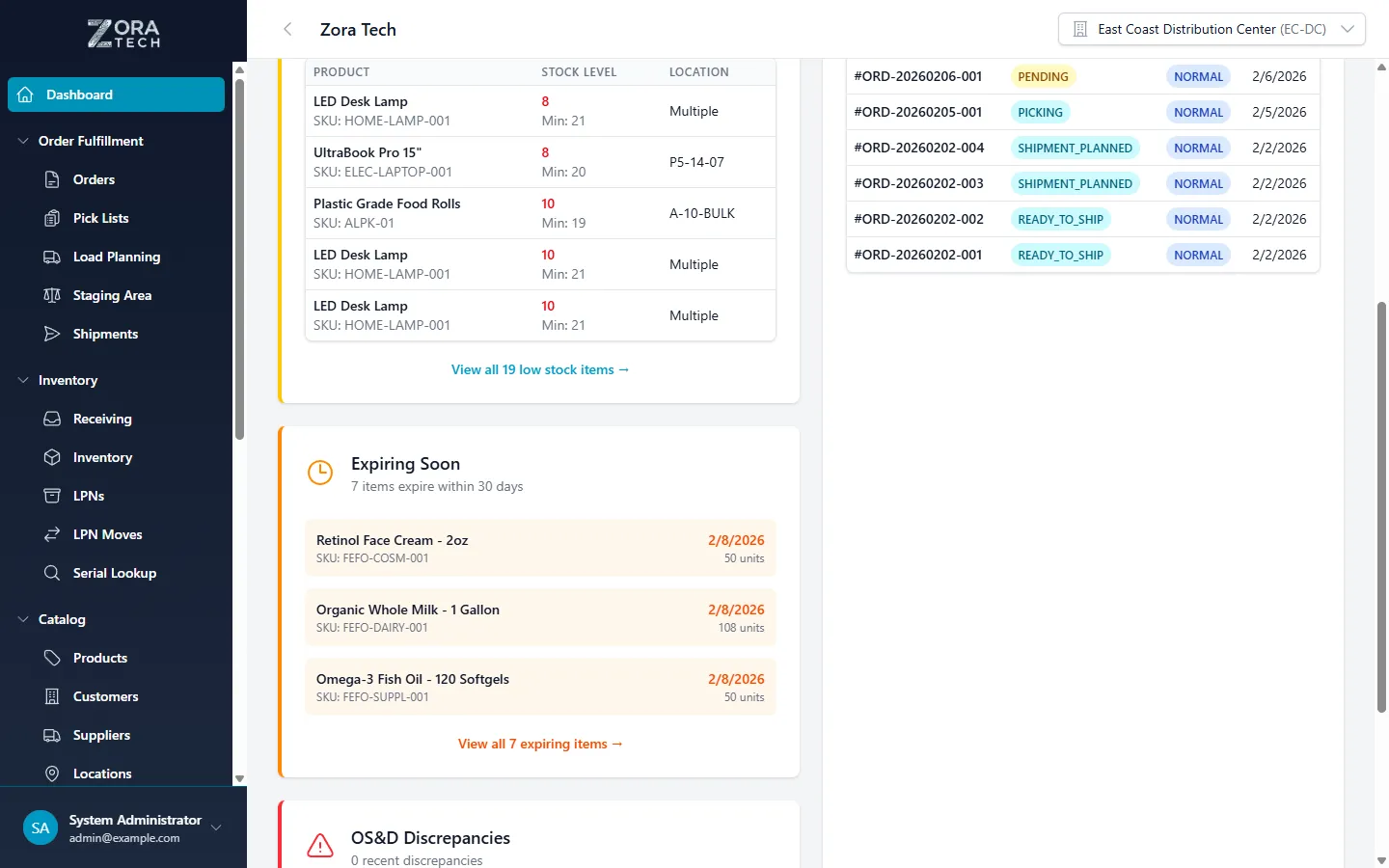Click the Serial Lookup magnifier icon

[x=51, y=573]
